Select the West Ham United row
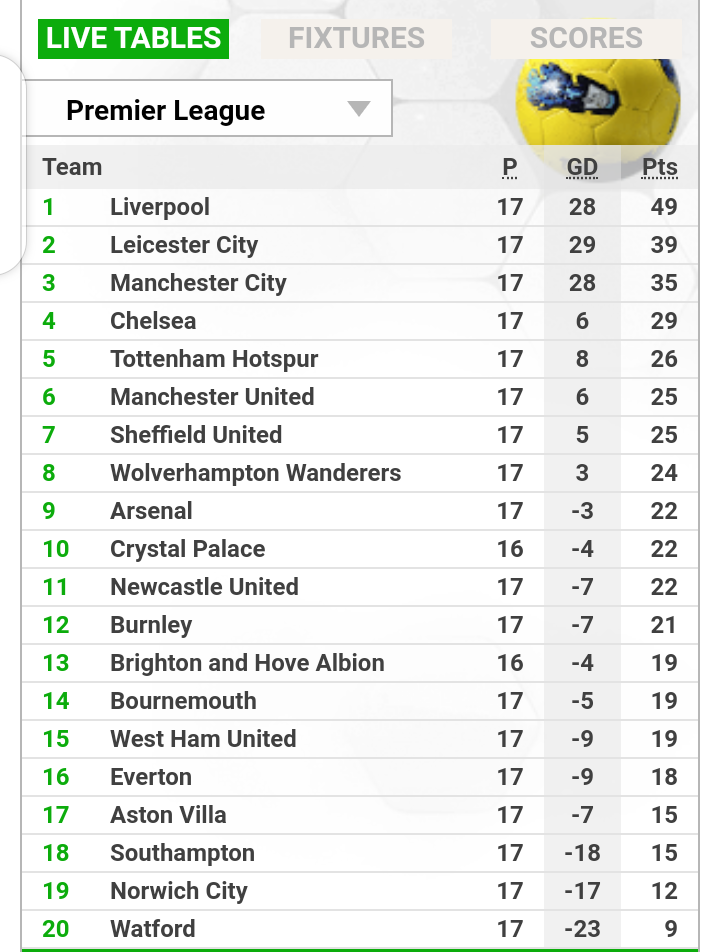 pos(360,739)
